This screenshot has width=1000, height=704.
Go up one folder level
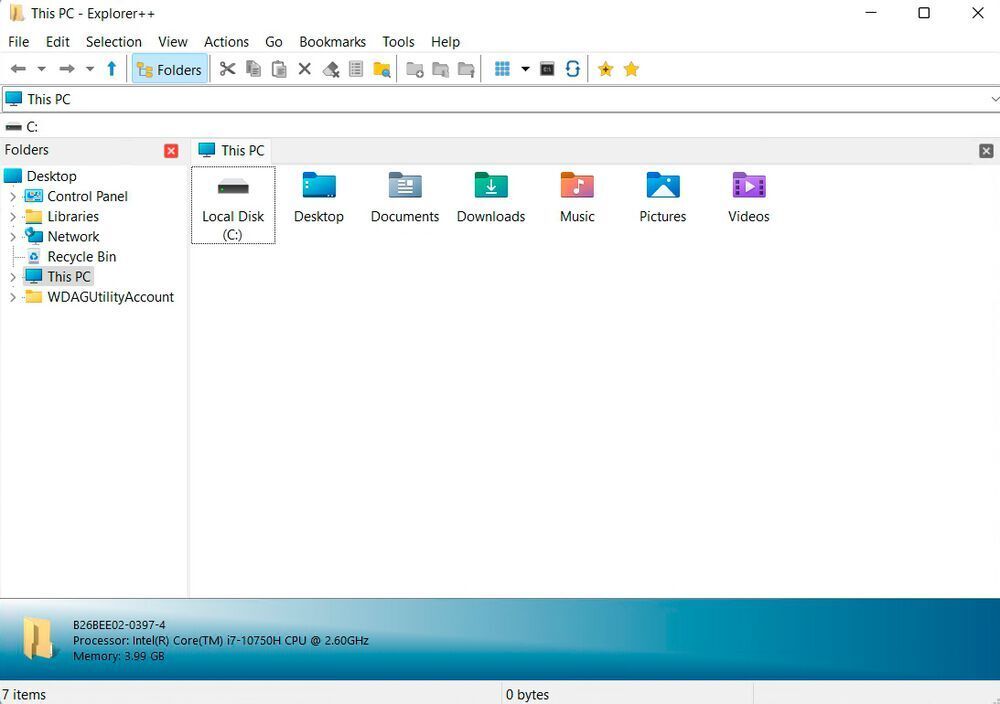tap(112, 69)
